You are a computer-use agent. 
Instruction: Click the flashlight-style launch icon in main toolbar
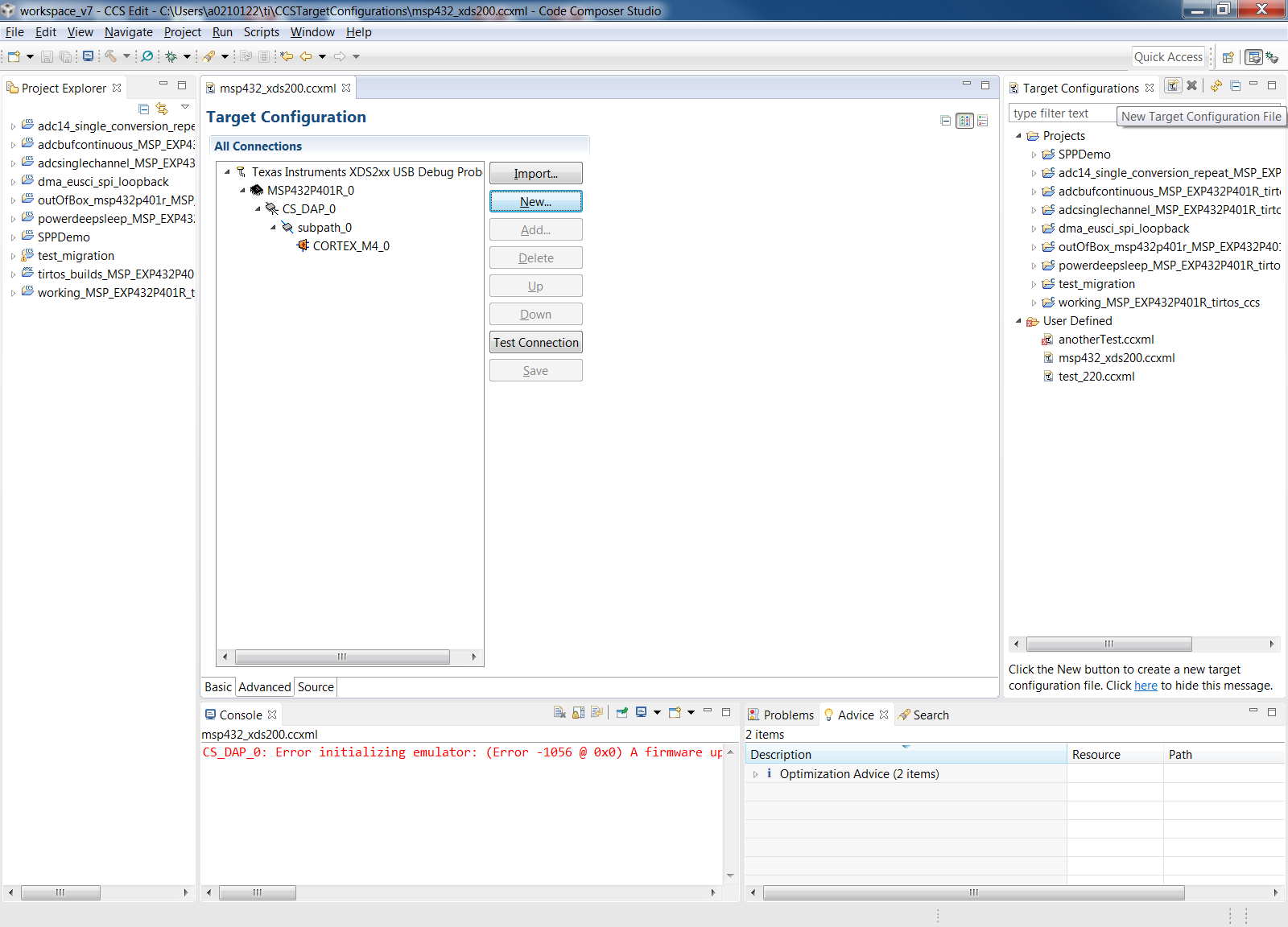[x=209, y=56]
